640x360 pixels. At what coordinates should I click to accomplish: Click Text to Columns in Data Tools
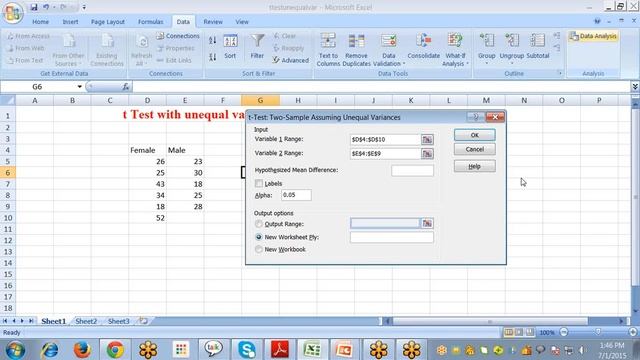(328, 50)
